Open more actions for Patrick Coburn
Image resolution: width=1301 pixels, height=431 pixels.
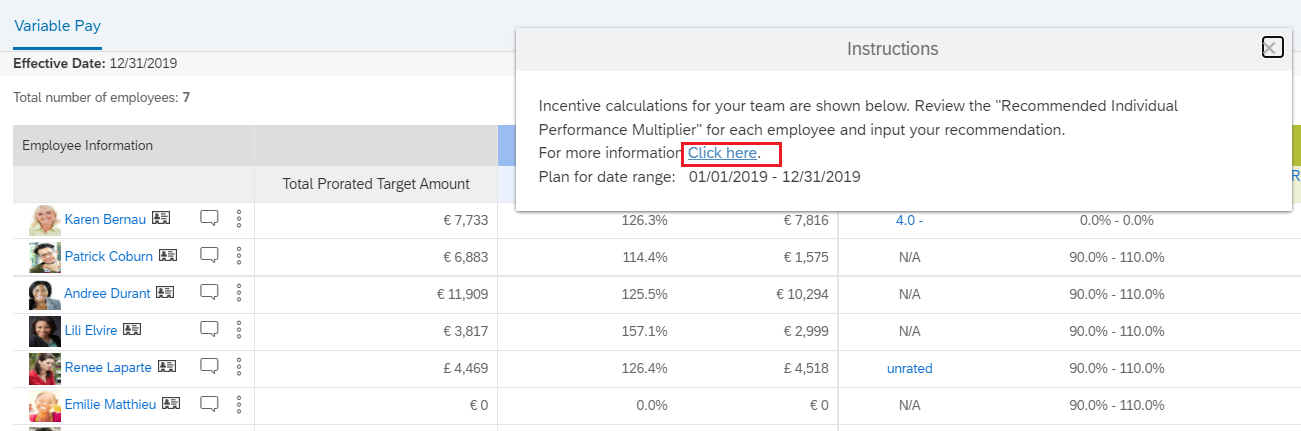pyautogui.click(x=238, y=256)
